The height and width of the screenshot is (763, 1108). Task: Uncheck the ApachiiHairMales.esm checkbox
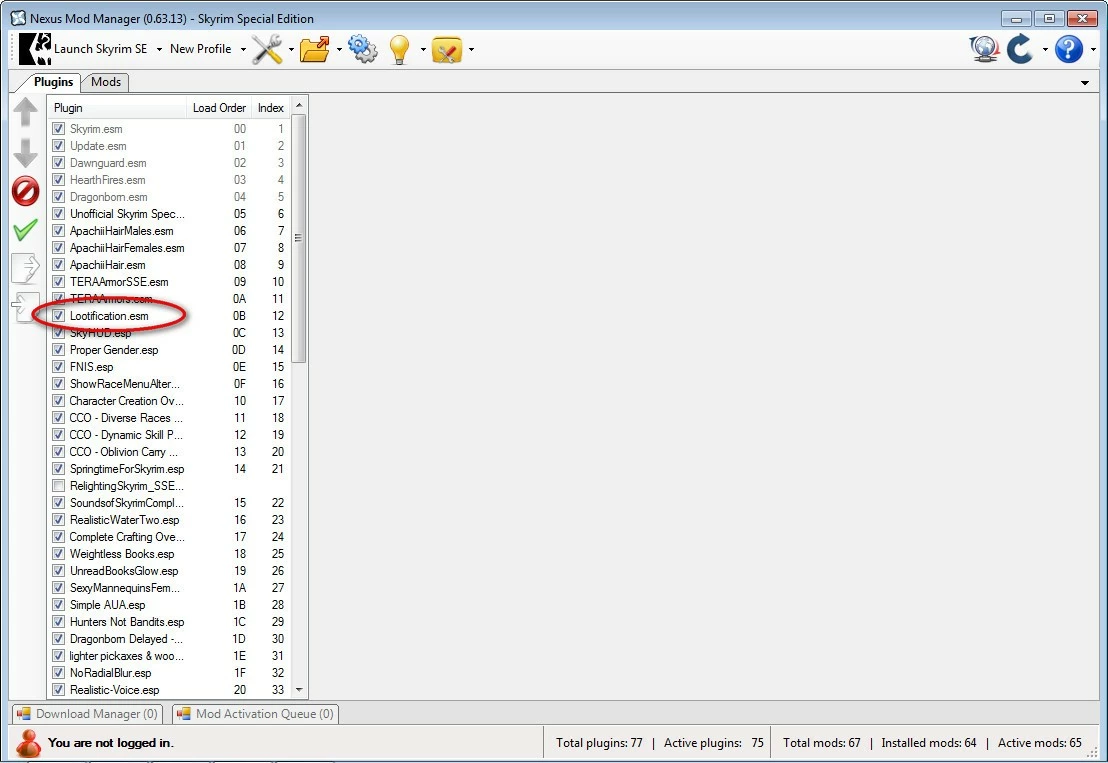pyautogui.click(x=59, y=231)
